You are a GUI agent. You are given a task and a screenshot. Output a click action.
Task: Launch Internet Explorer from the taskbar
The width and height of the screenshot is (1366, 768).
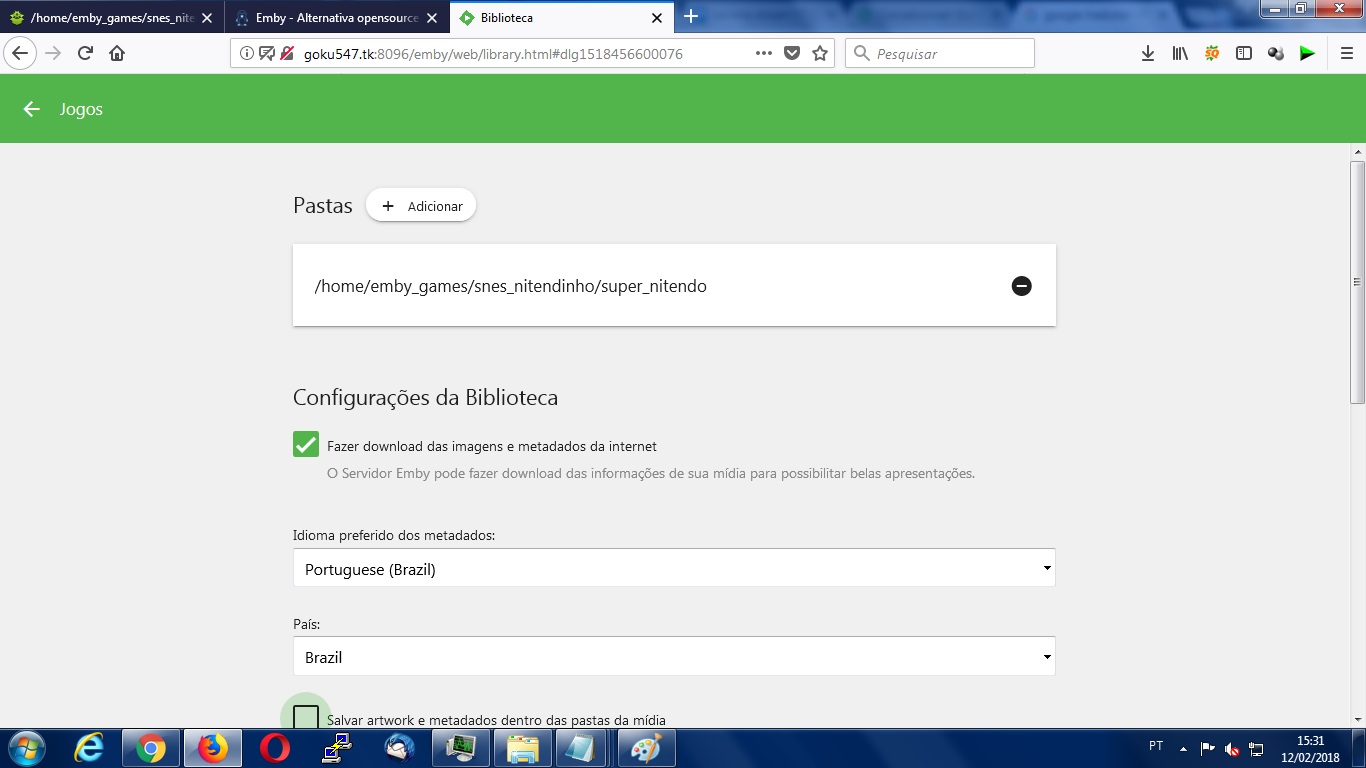point(89,748)
